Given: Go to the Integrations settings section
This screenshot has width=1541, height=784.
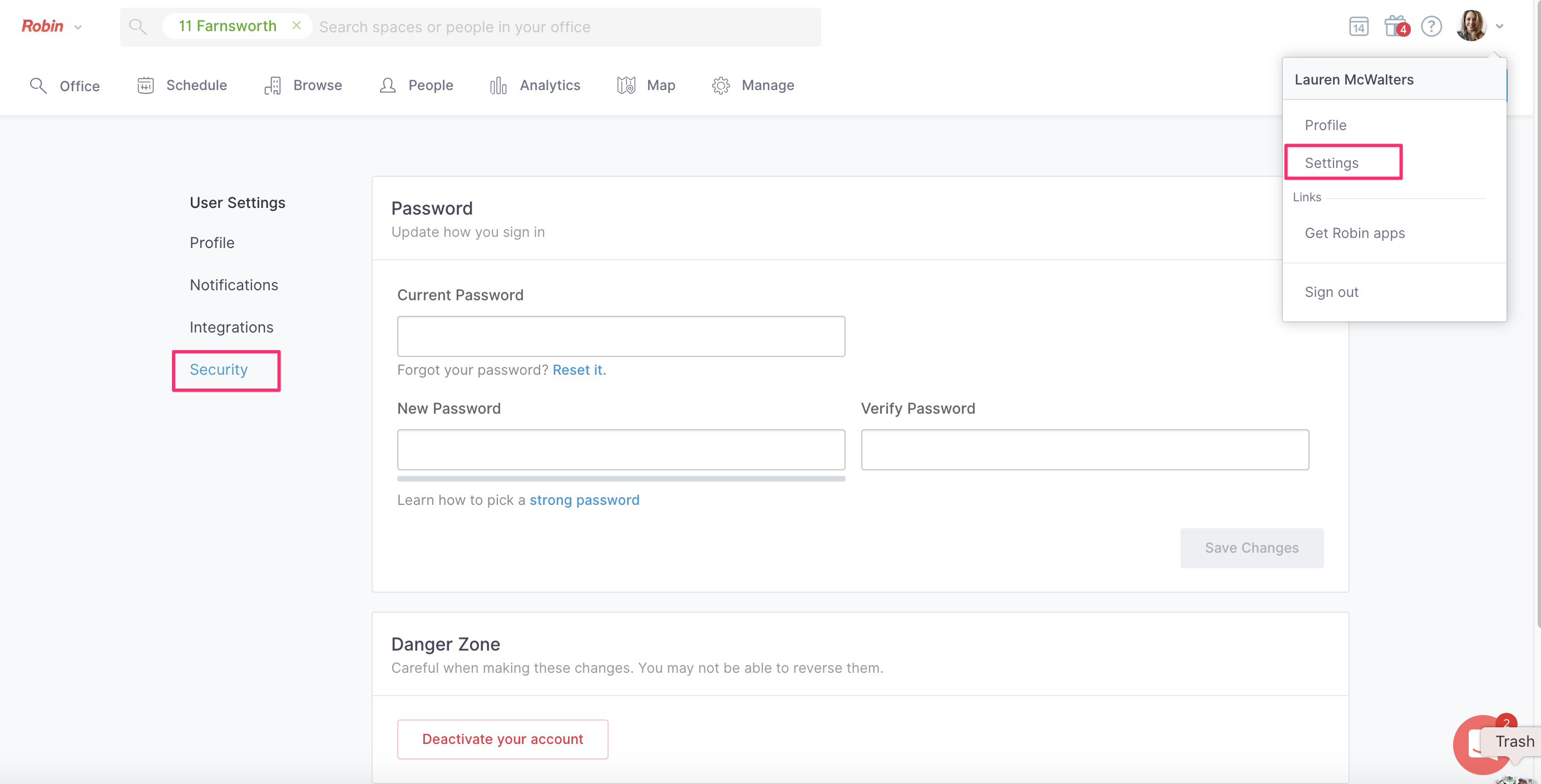Looking at the screenshot, I should pyautogui.click(x=231, y=327).
